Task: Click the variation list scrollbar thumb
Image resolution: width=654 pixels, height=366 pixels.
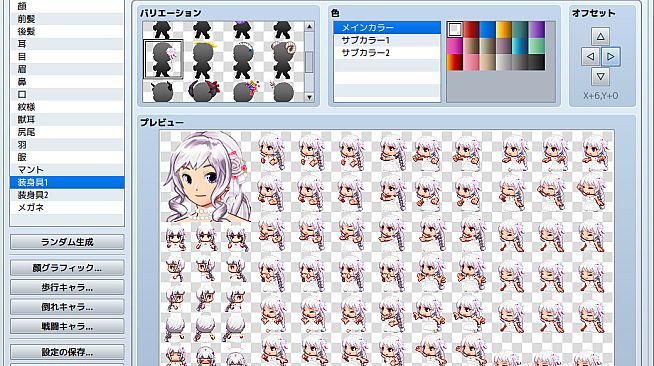Action: pos(309,62)
